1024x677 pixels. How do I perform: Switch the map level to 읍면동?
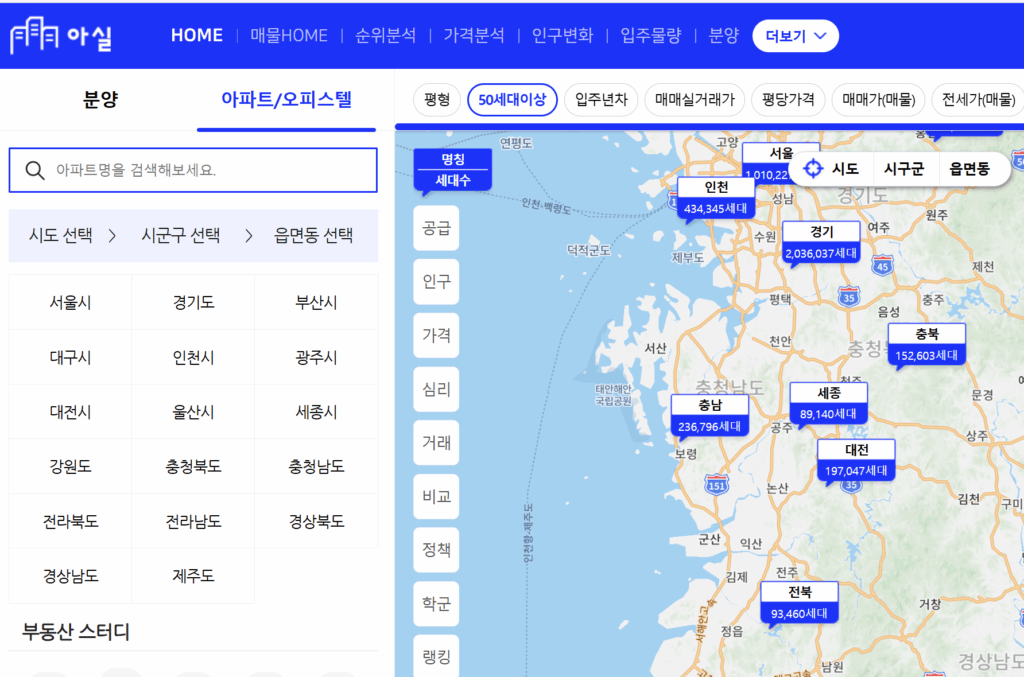point(966,169)
